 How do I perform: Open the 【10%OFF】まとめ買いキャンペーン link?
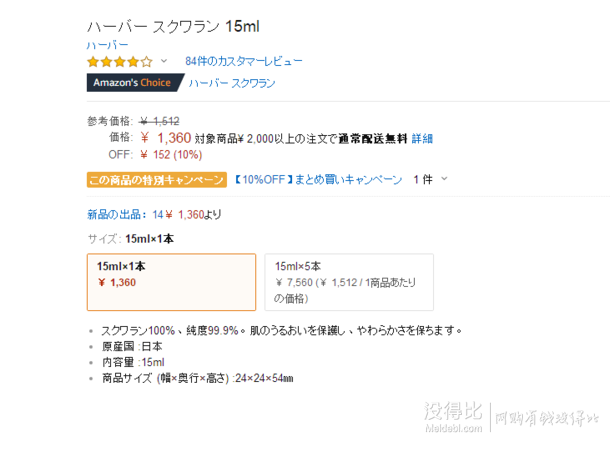tap(318, 179)
